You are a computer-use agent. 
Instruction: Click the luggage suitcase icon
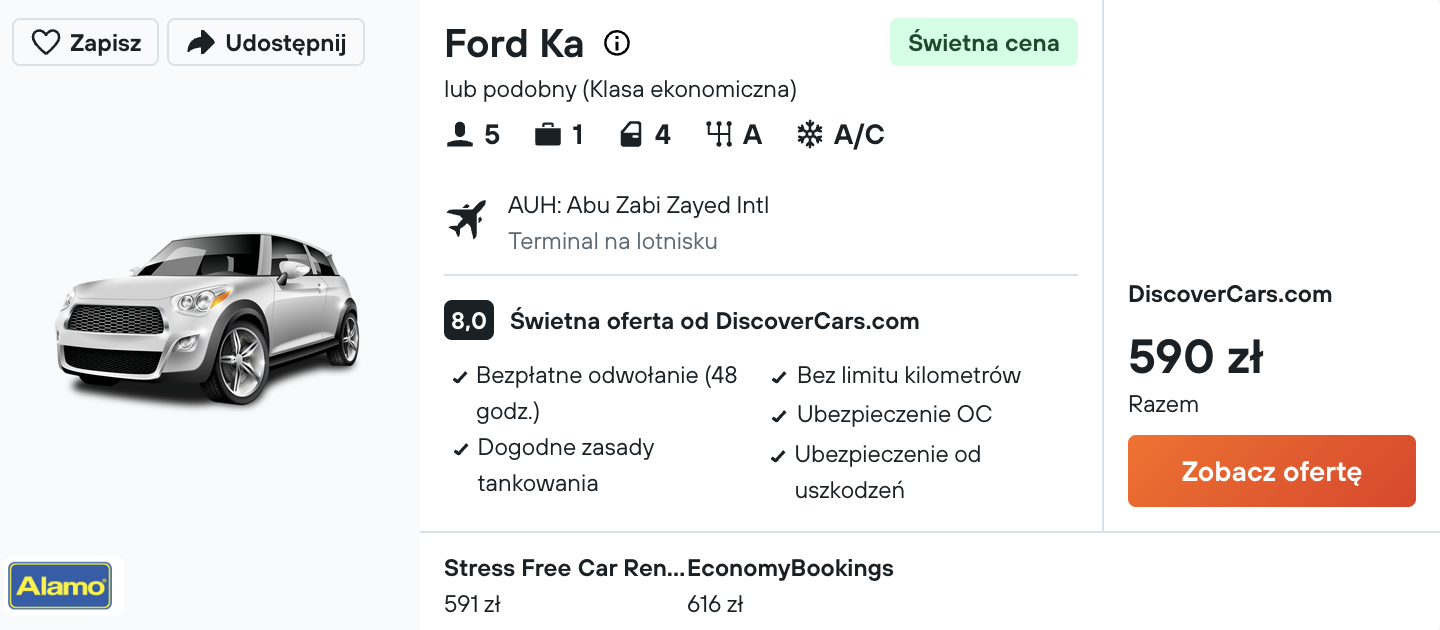tap(547, 135)
